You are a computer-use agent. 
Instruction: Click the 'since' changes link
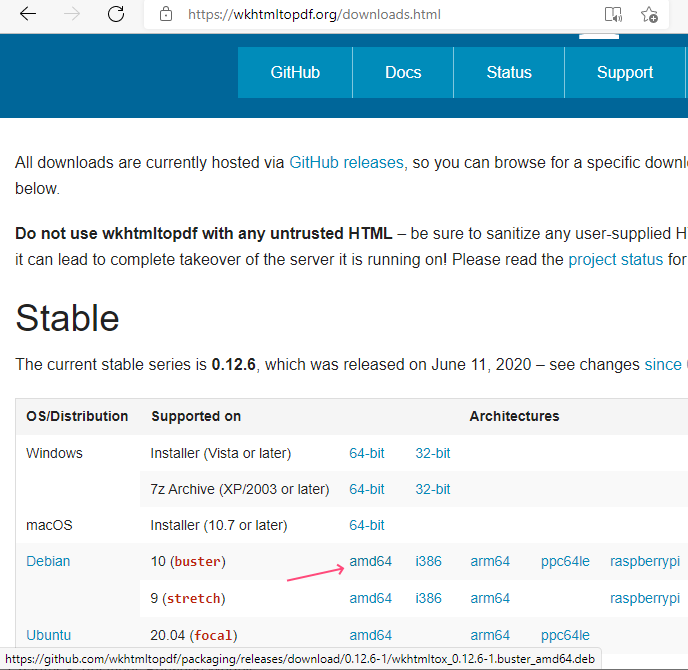[x=663, y=365]
